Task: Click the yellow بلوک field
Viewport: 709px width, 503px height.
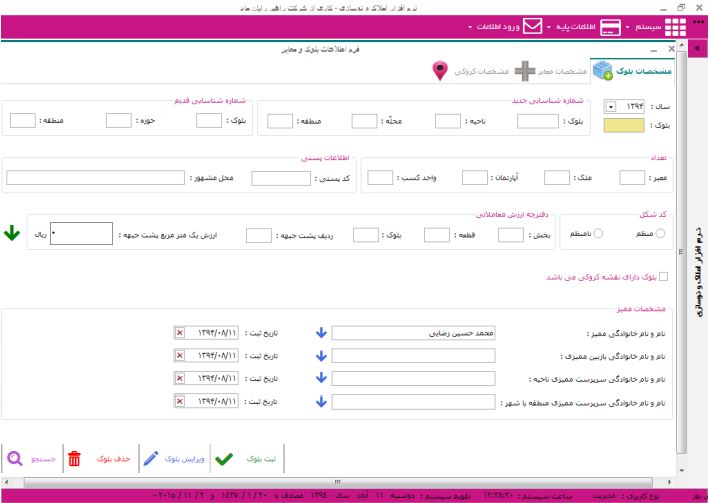Action: tap(625, 125)
